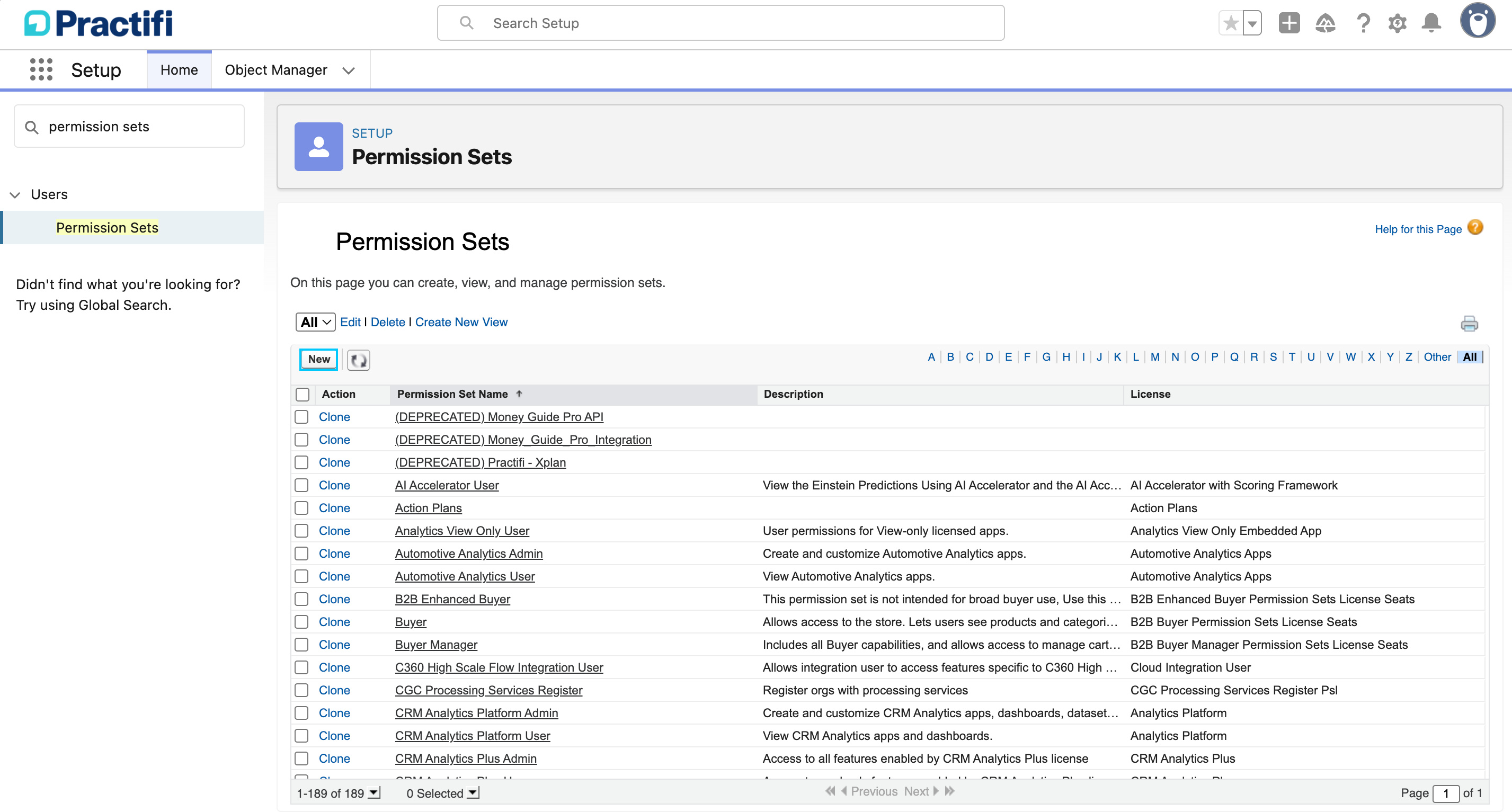Select Permission Sets in the sidebar

click(x=108, y=228)
